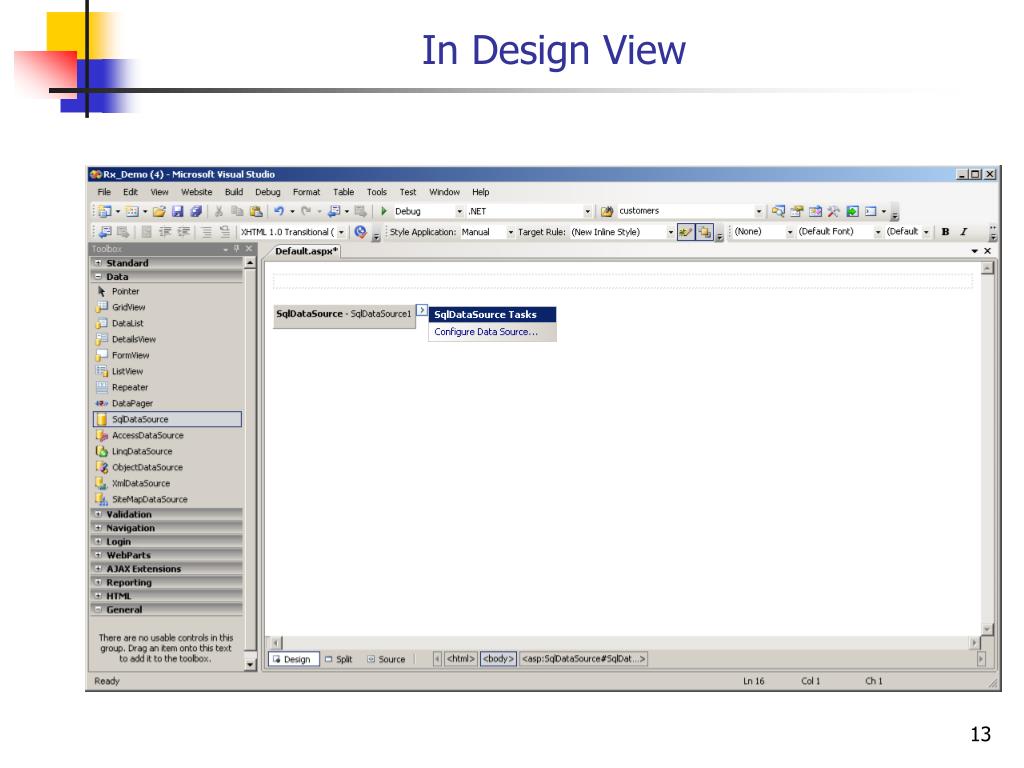This screenshot has width=1024, height=768.
Task: Open the (Default Font) dropdown
Action: tap(877, 232)
